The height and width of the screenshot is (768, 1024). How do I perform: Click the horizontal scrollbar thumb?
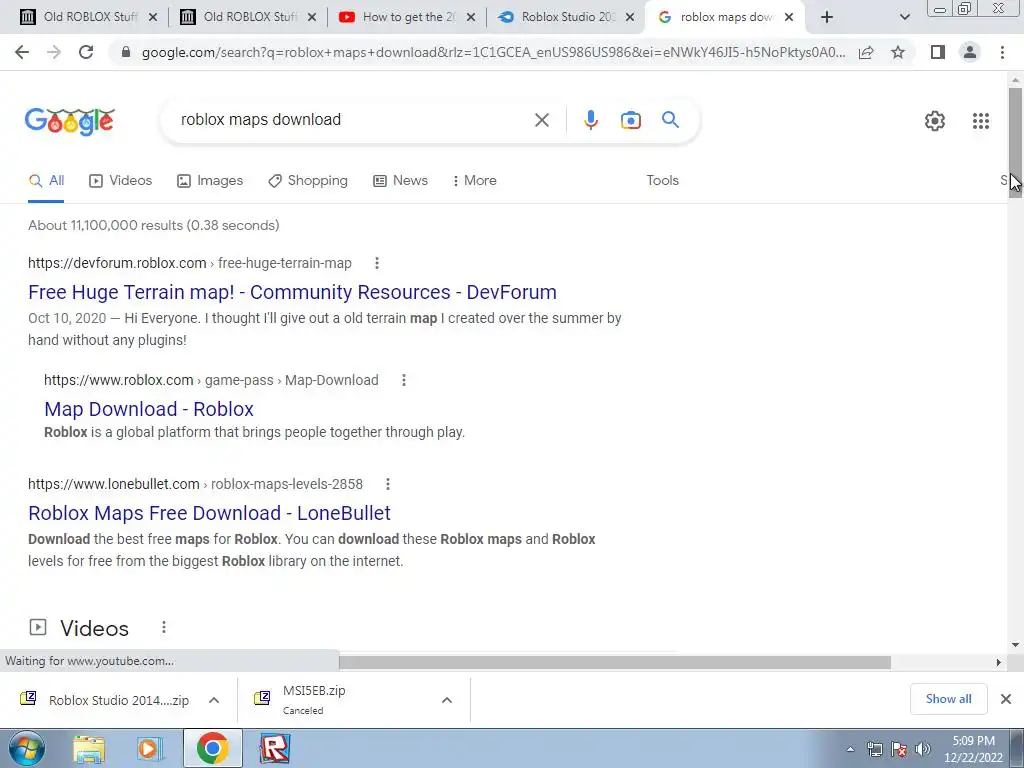615,662
